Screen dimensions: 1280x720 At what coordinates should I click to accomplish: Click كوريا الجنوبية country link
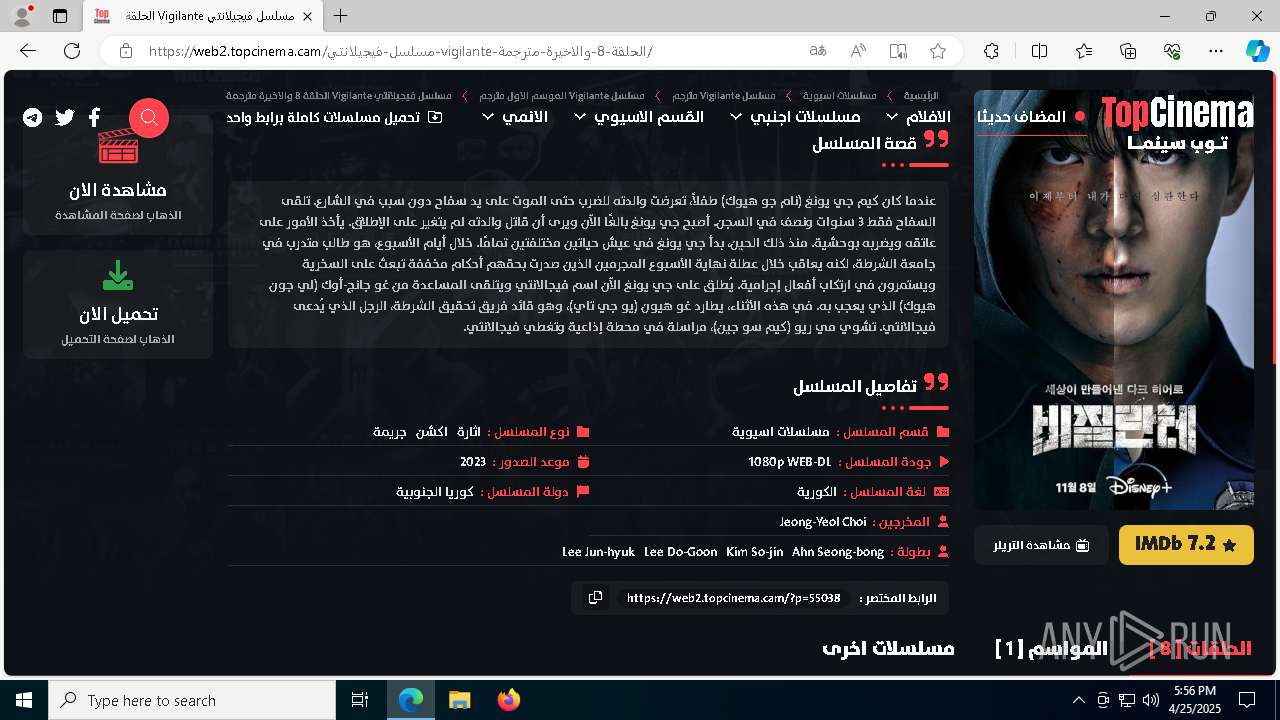[x=435, y=492]
